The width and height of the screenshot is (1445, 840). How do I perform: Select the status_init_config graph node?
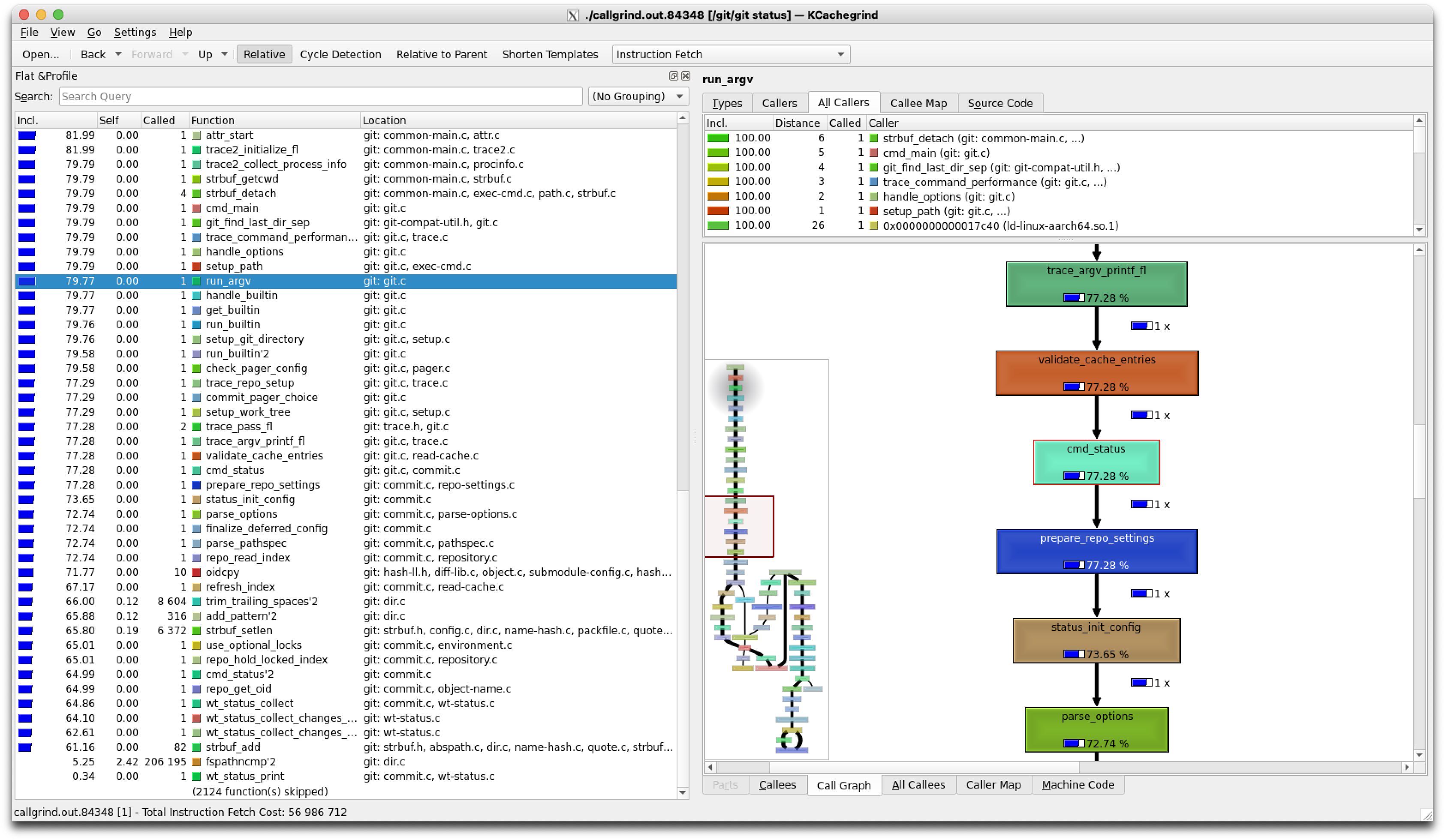click(x=1096, y=641)
